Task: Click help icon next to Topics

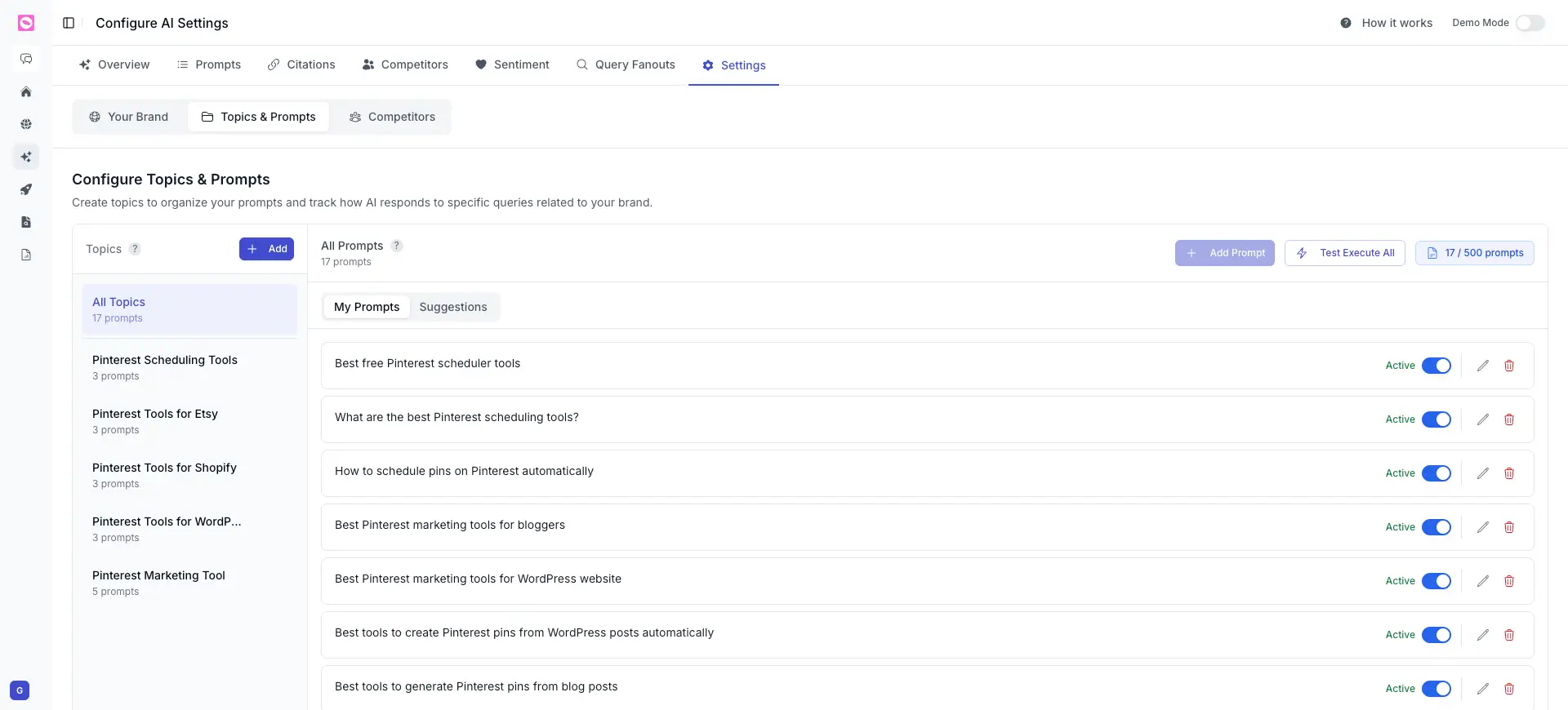Action: coord(135,249)
